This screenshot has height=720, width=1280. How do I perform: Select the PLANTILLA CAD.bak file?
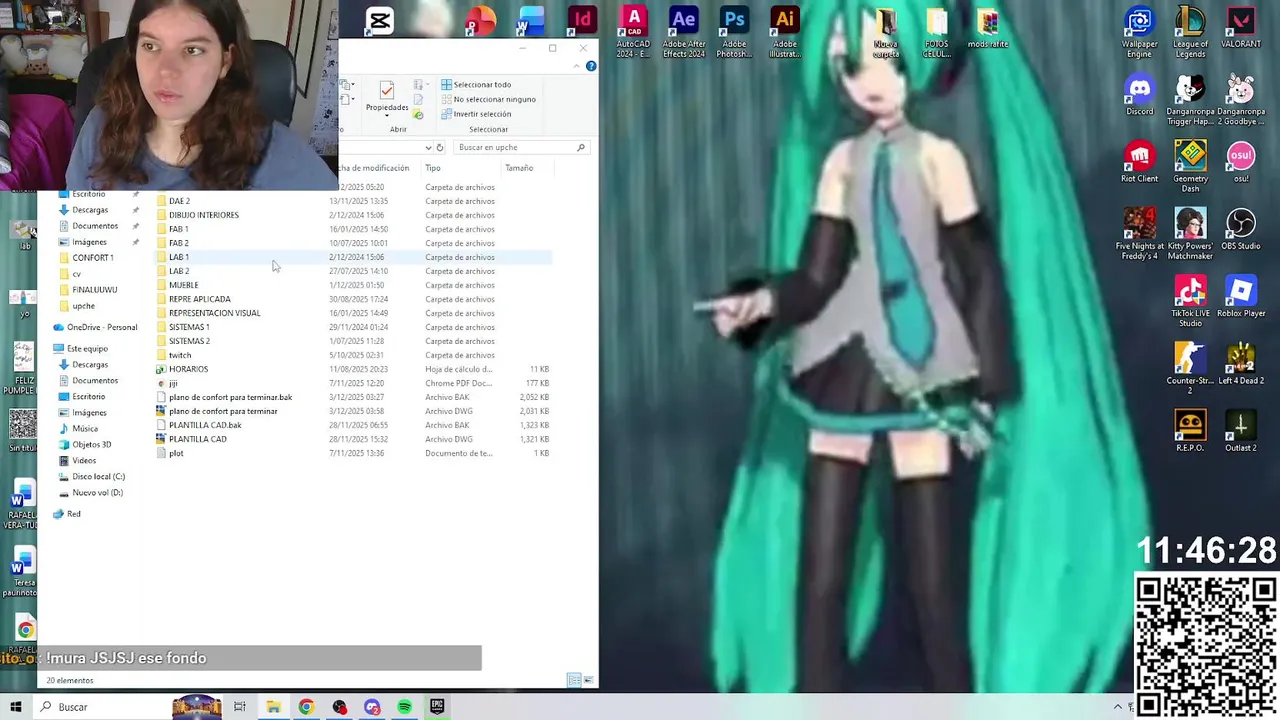(353, 425)
